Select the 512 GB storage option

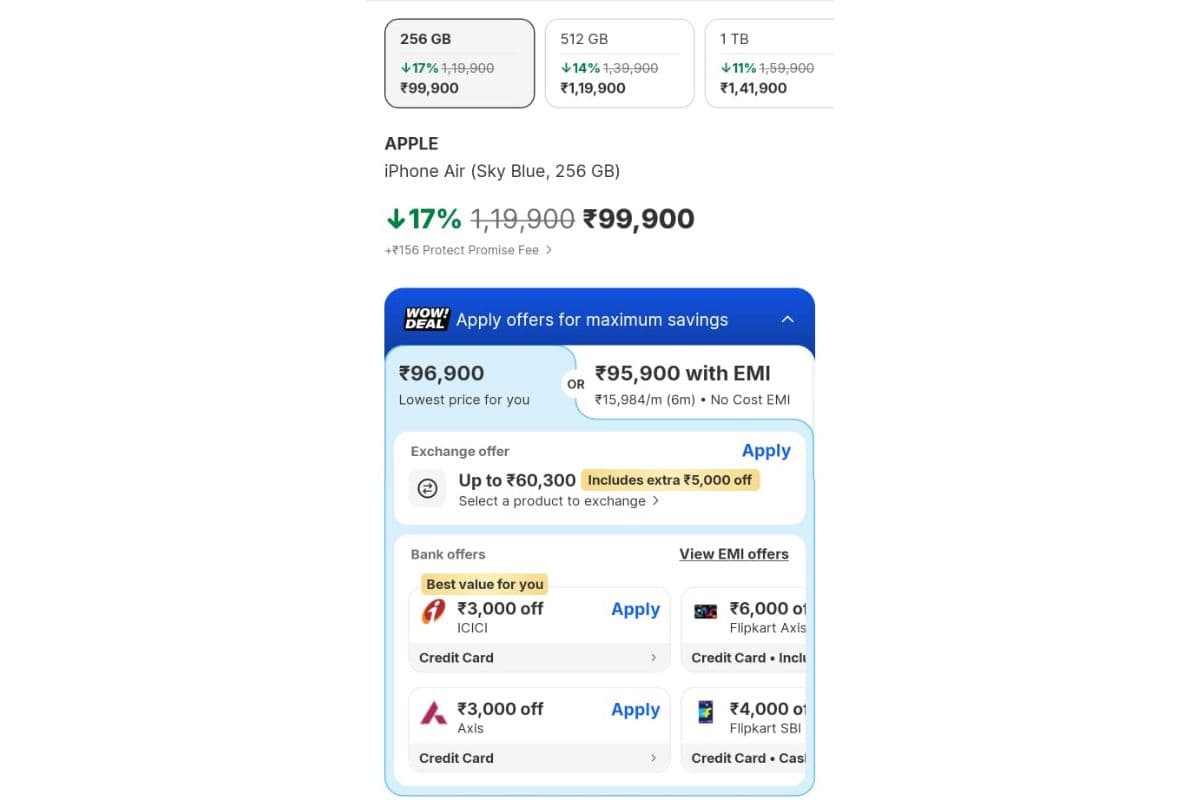pos(619,63)
